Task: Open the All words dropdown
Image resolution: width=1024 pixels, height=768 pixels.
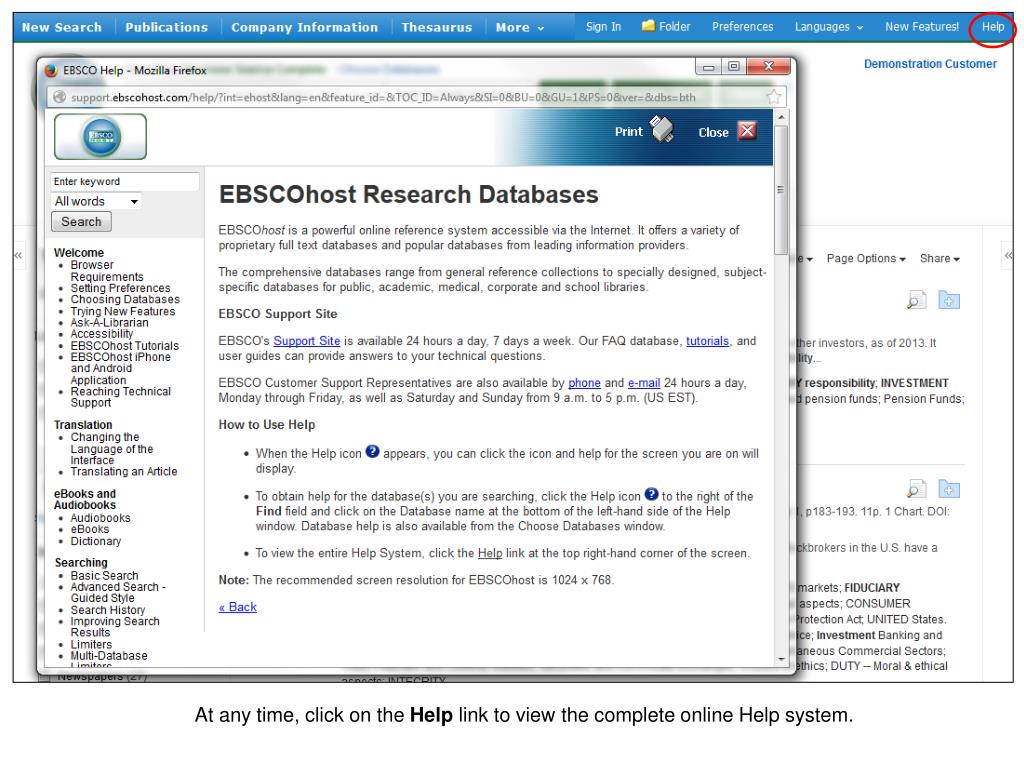Action: tap(96, 201)
